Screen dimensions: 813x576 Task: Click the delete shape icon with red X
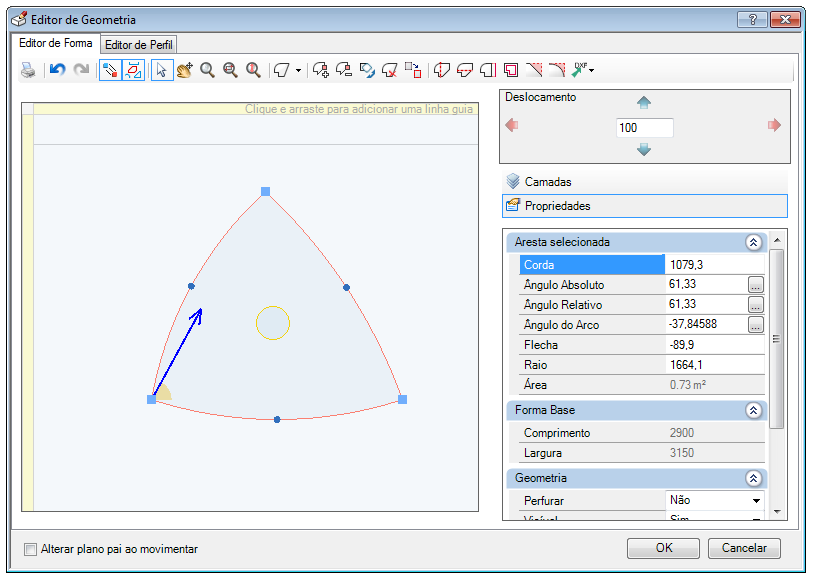389,70
